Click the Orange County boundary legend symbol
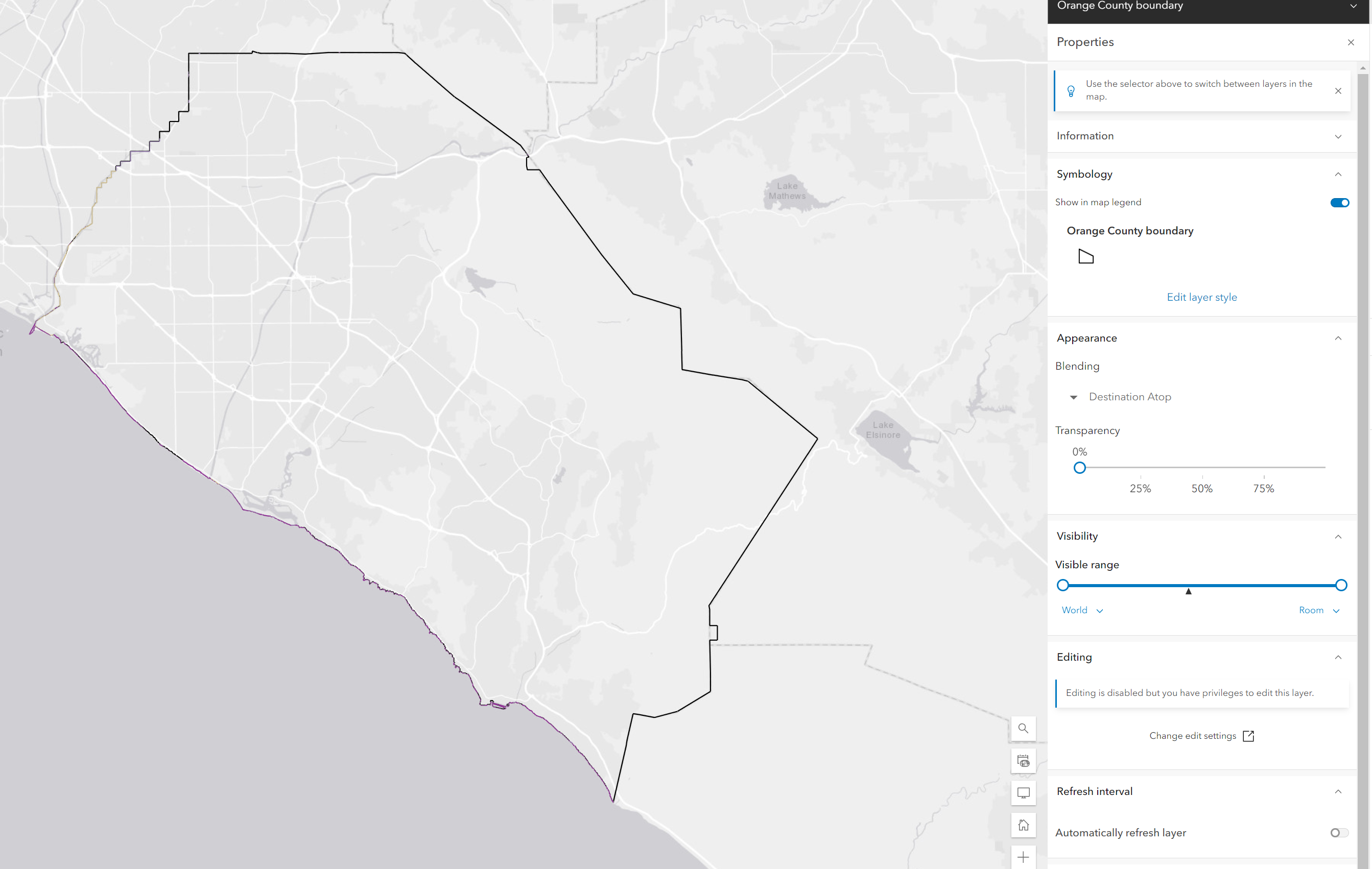This screenshot has height=869, width=1372. tap(1086, 257)
